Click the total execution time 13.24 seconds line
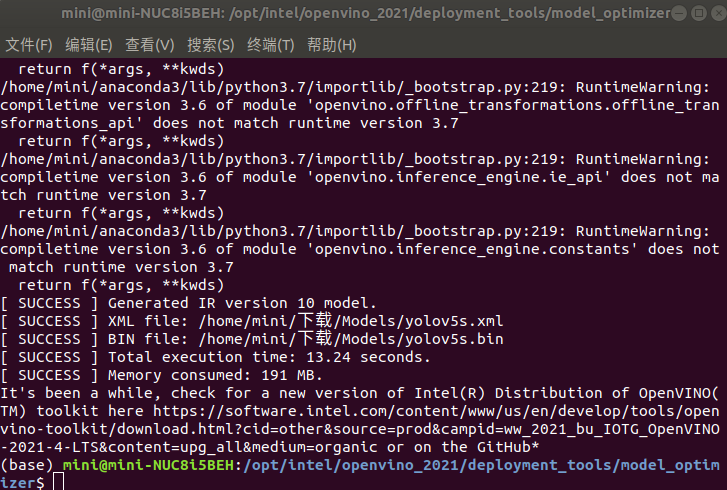This screenshot has width=727, height=490. coord(268,357)
